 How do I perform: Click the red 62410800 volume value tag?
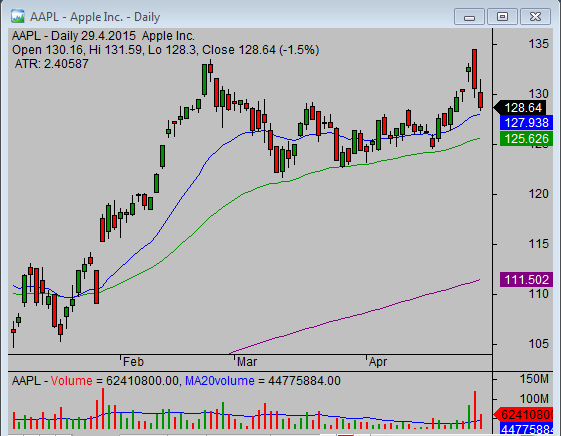click(523, 415)
